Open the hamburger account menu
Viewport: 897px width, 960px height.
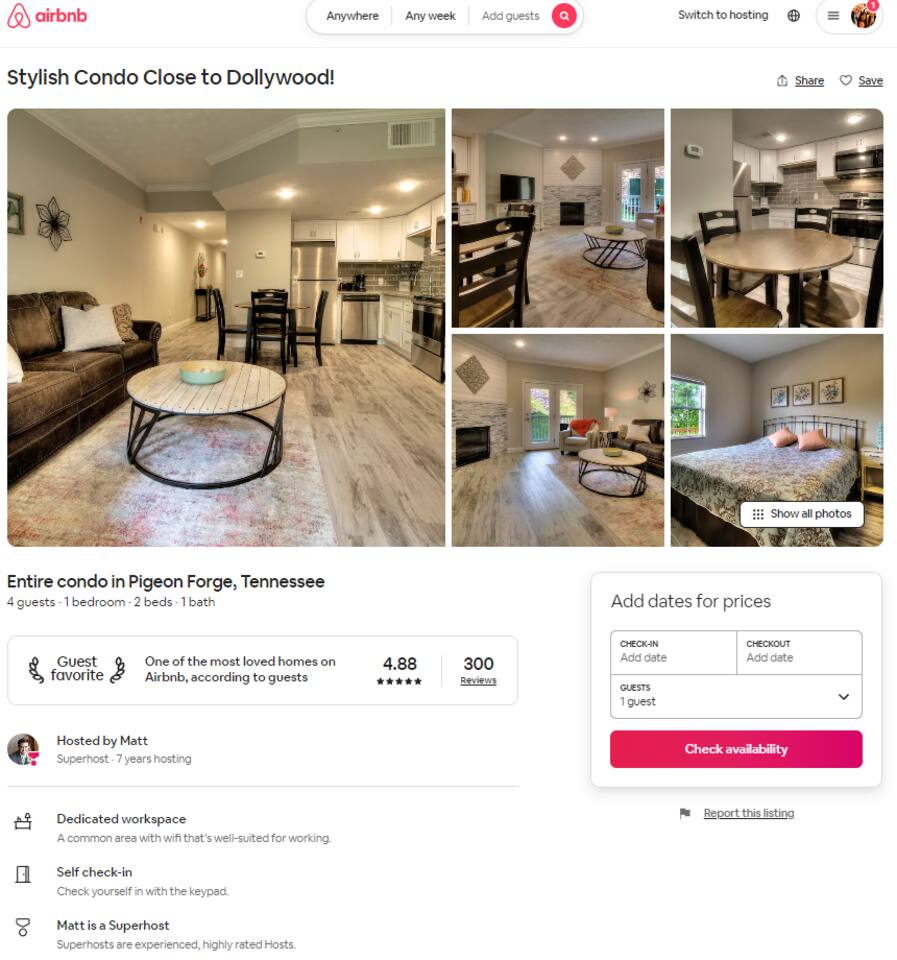[833, 16]
